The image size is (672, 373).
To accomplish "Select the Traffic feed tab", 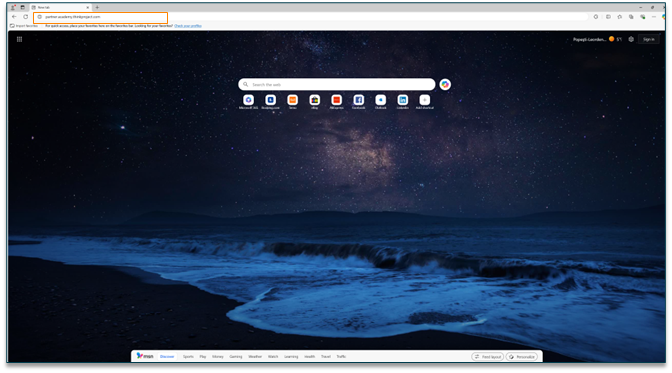I will tap(341, 357).
